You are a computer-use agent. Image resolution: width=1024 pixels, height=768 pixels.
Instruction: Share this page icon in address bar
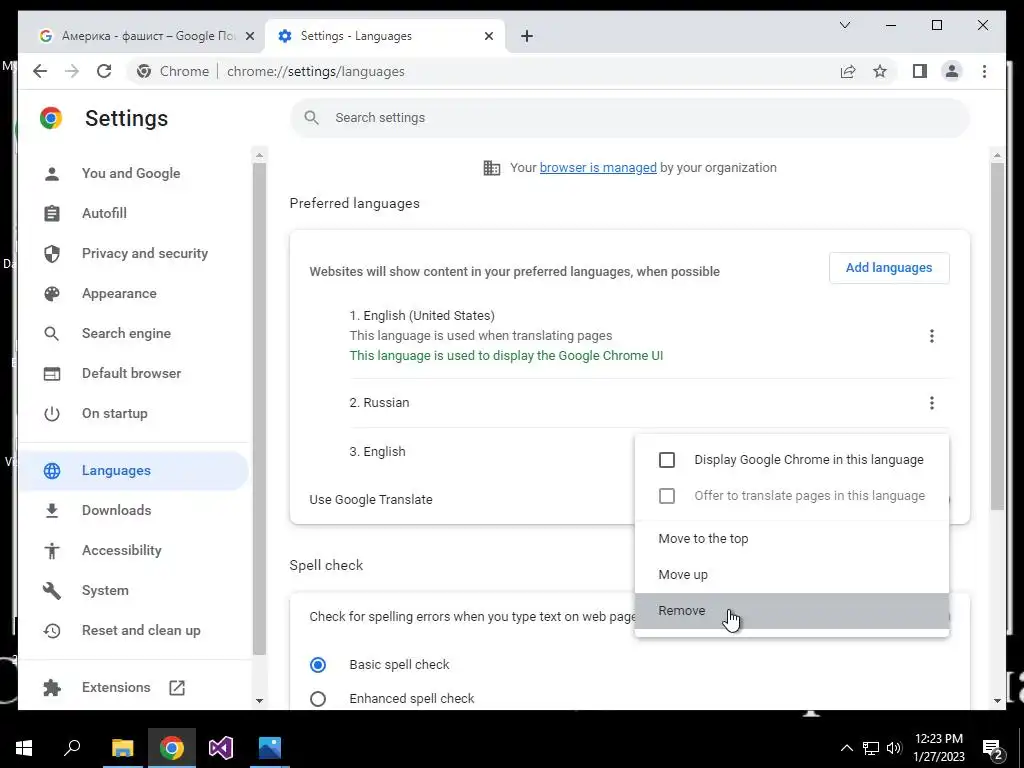click(848, 71)
